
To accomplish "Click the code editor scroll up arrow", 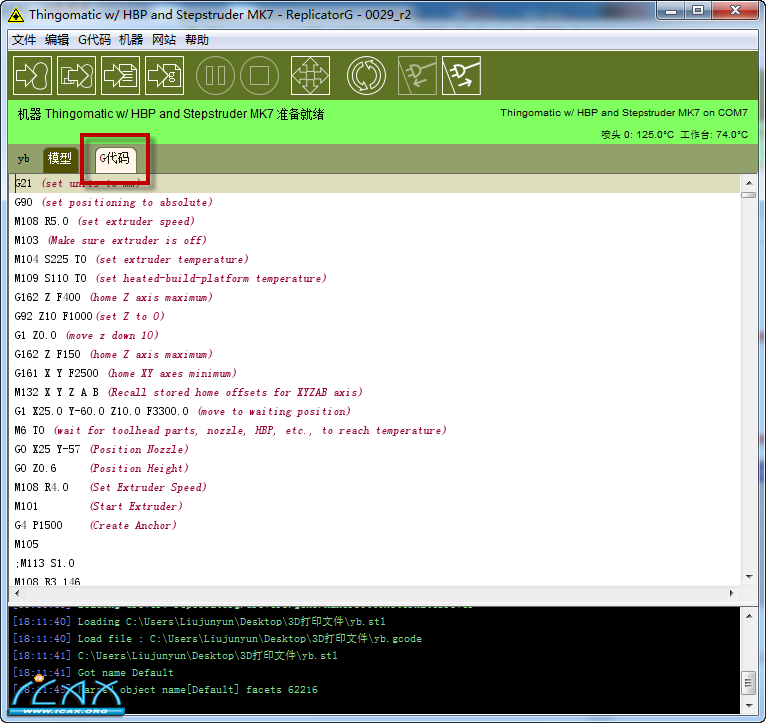I will point(749,183).
